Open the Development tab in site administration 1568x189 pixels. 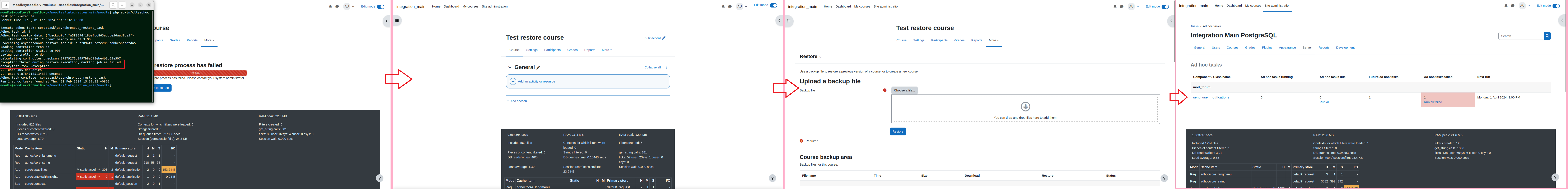pyautogui.click(x=1345, y=47)
